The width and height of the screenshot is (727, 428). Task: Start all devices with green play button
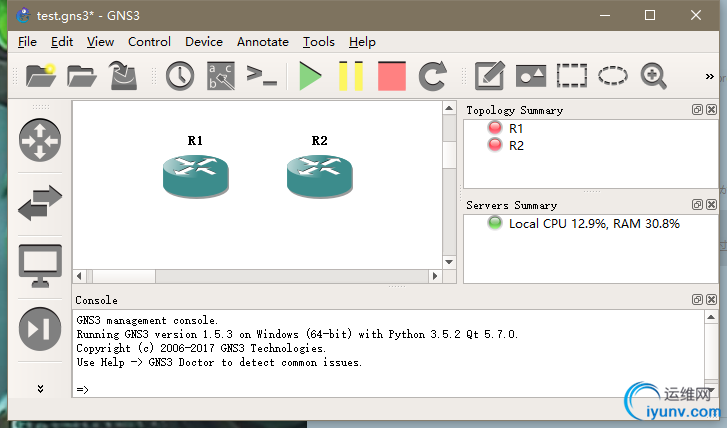(x=310, y=76)
